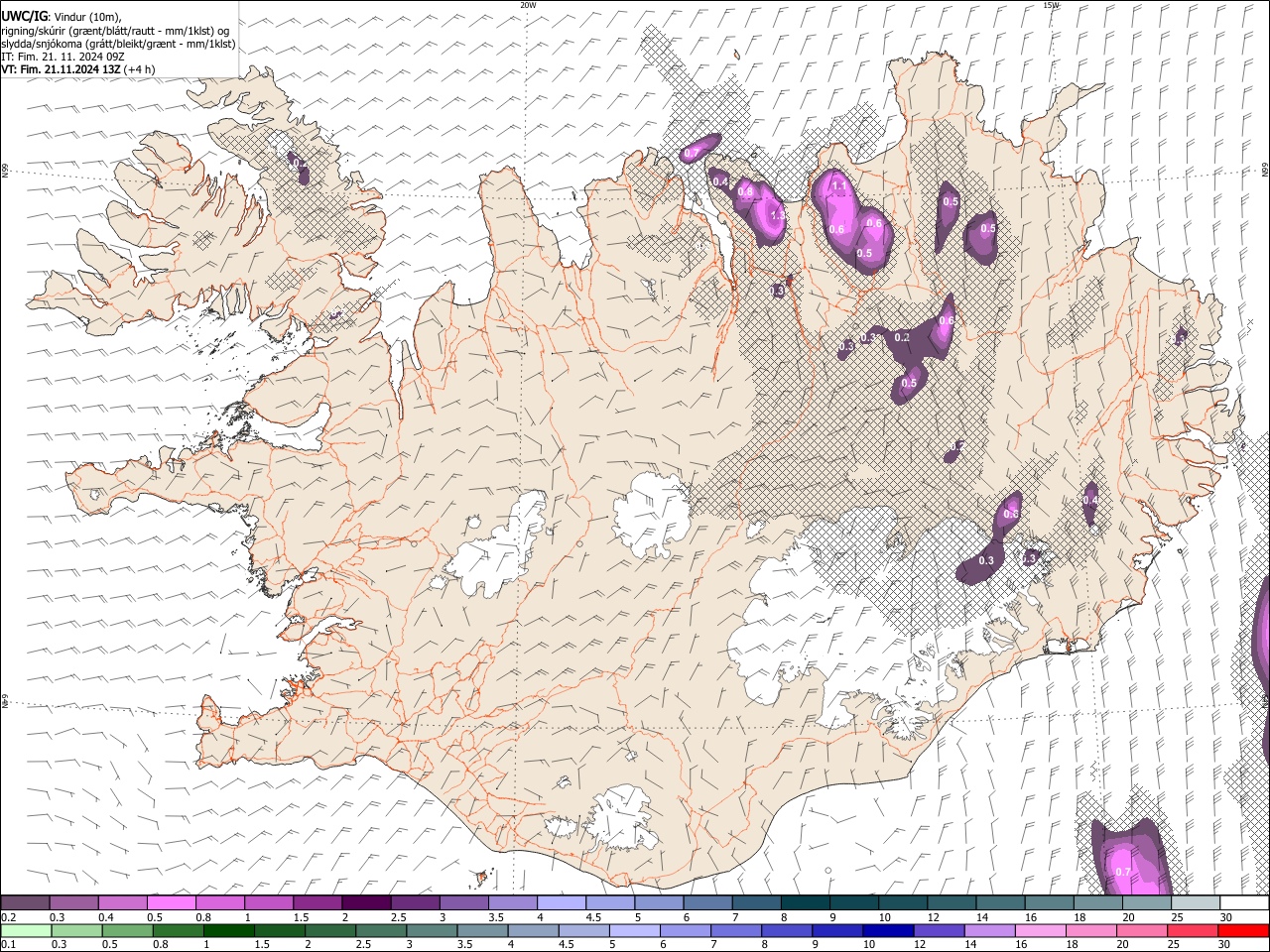This screenshot has width=1270, height=952.
Task: Select the lower legend row swatch labeled 14
Action: [x=989, y=930]
